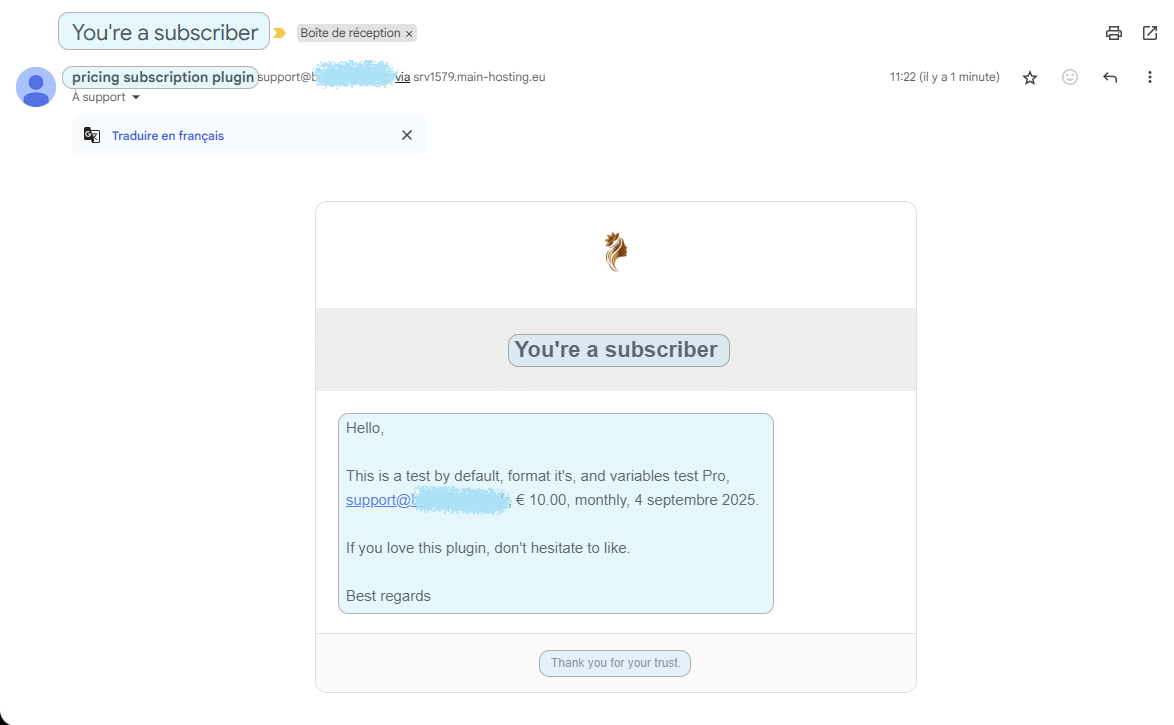Click the sender's profile avatar
Screen dimensions: 1174x725
(36, 87)
